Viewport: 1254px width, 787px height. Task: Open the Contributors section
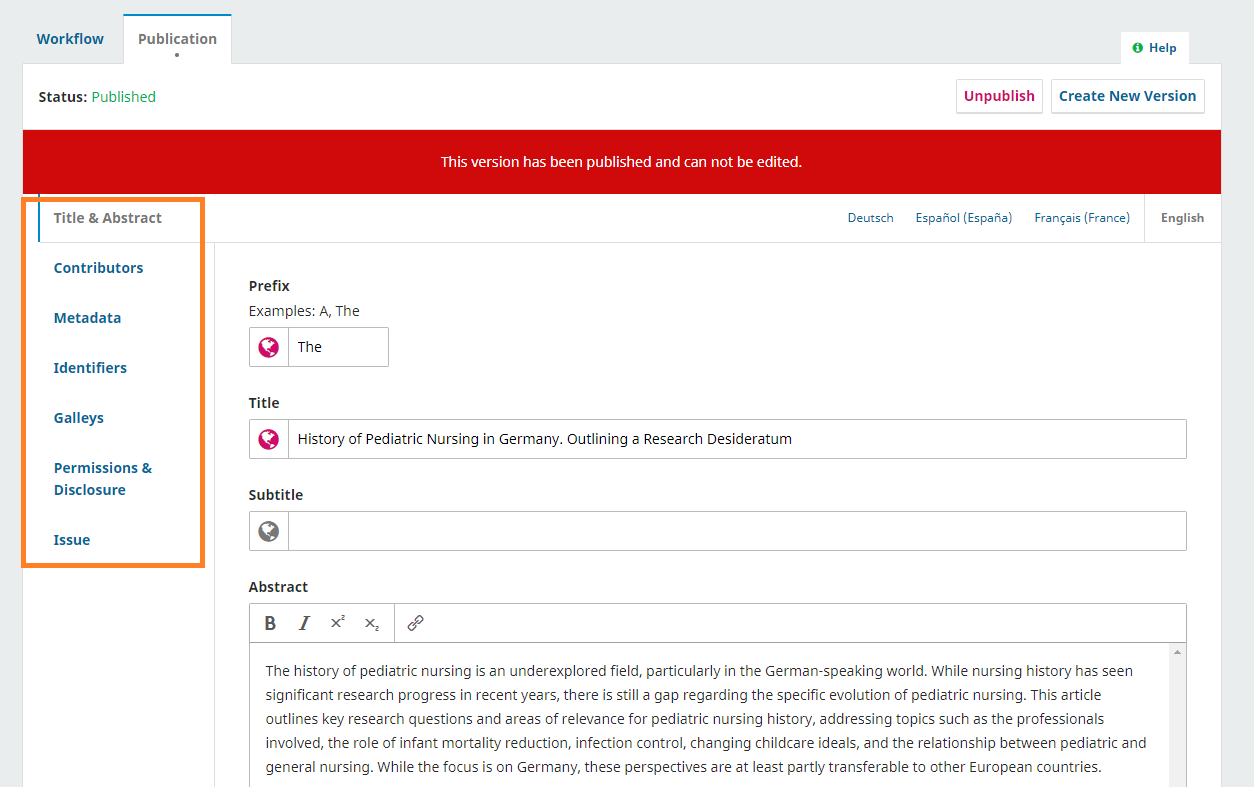click(x=98, y=268)
